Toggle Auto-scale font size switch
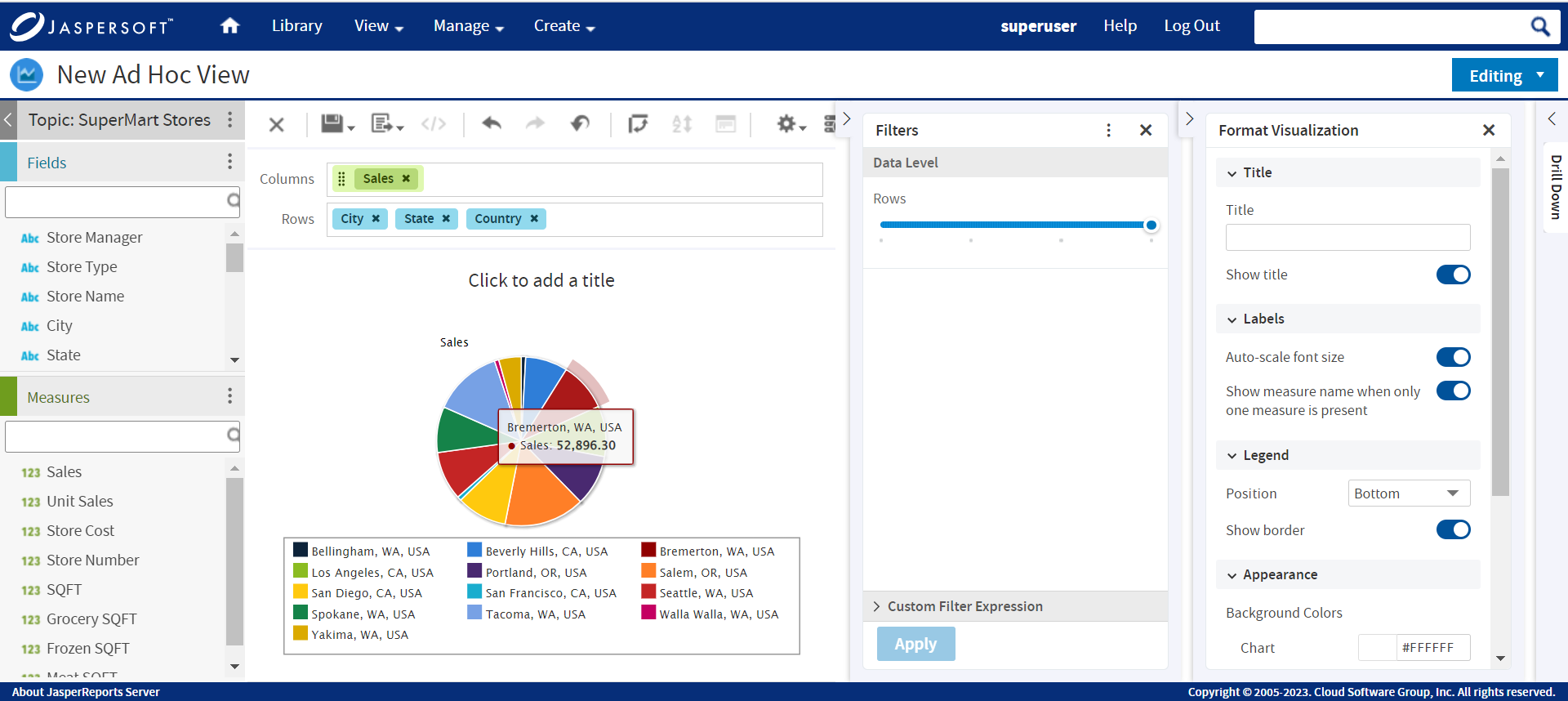This screenshot has width=1568, height=701. (1454, 357)
